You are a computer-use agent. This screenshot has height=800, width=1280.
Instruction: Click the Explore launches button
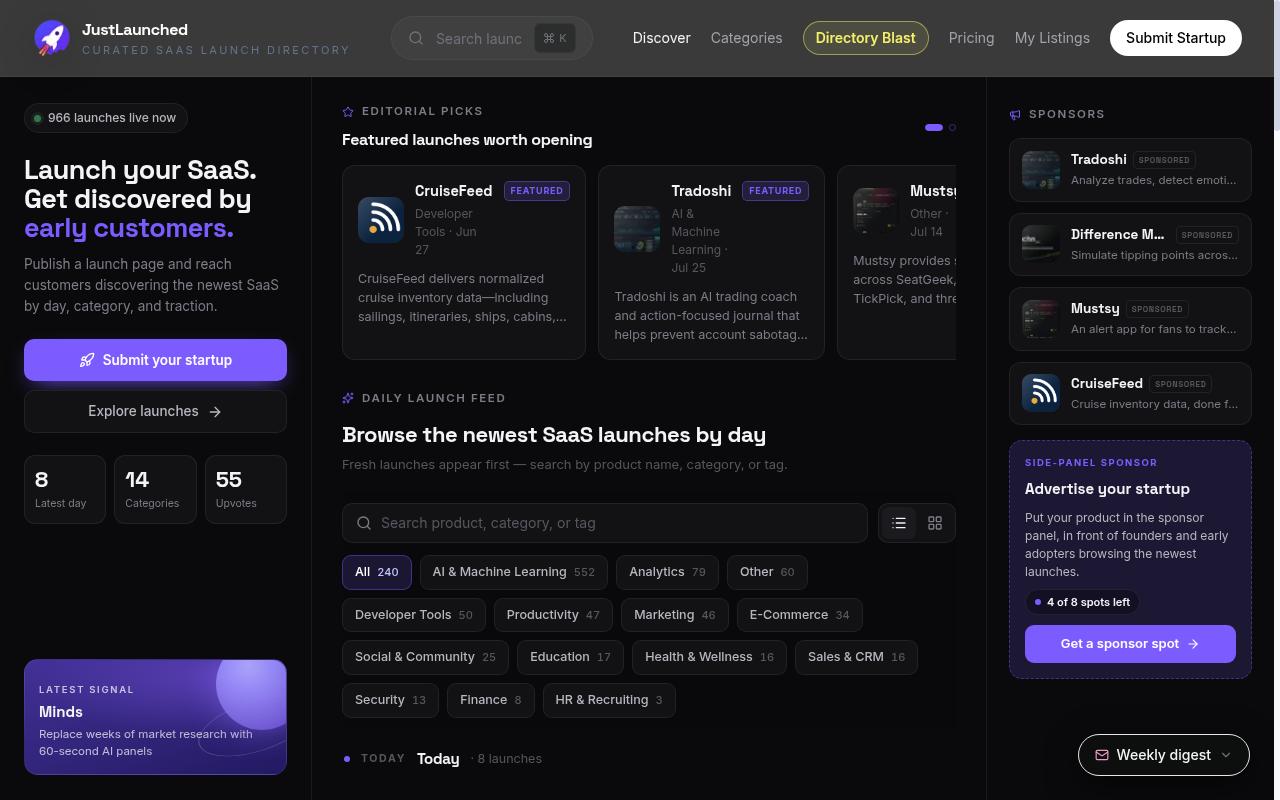155,411
